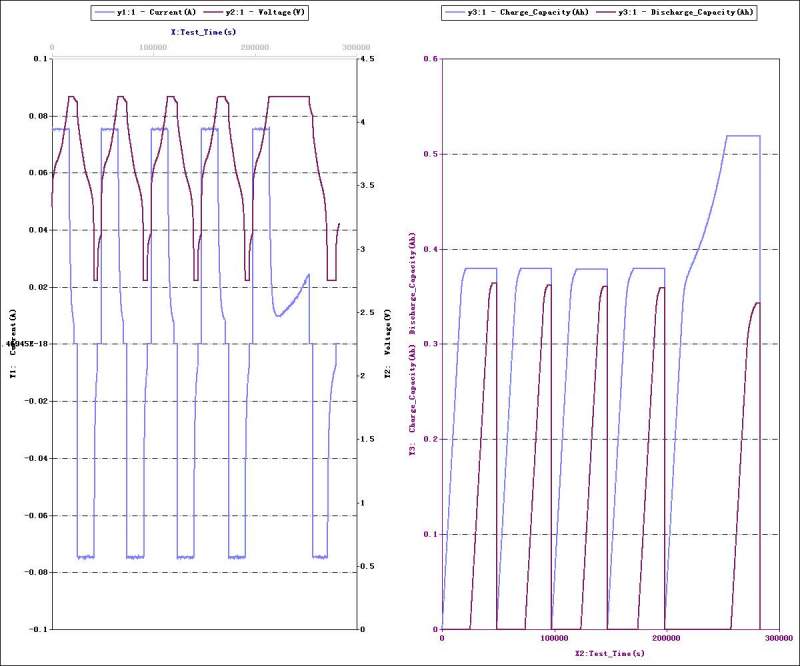Select the Current(A) legend entry

pos(145,12)
